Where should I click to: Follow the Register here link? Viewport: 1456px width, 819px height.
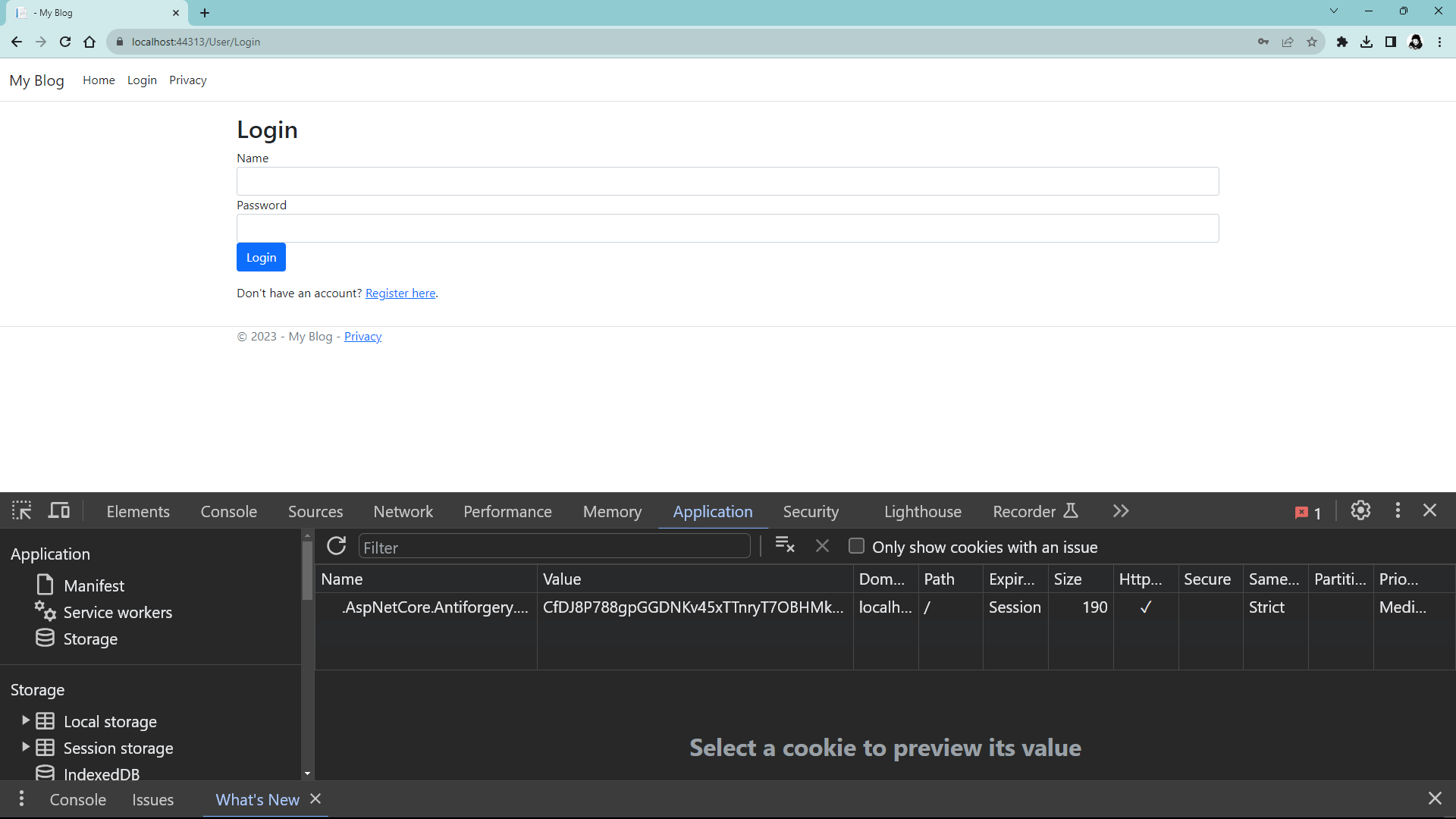[400, 293]
